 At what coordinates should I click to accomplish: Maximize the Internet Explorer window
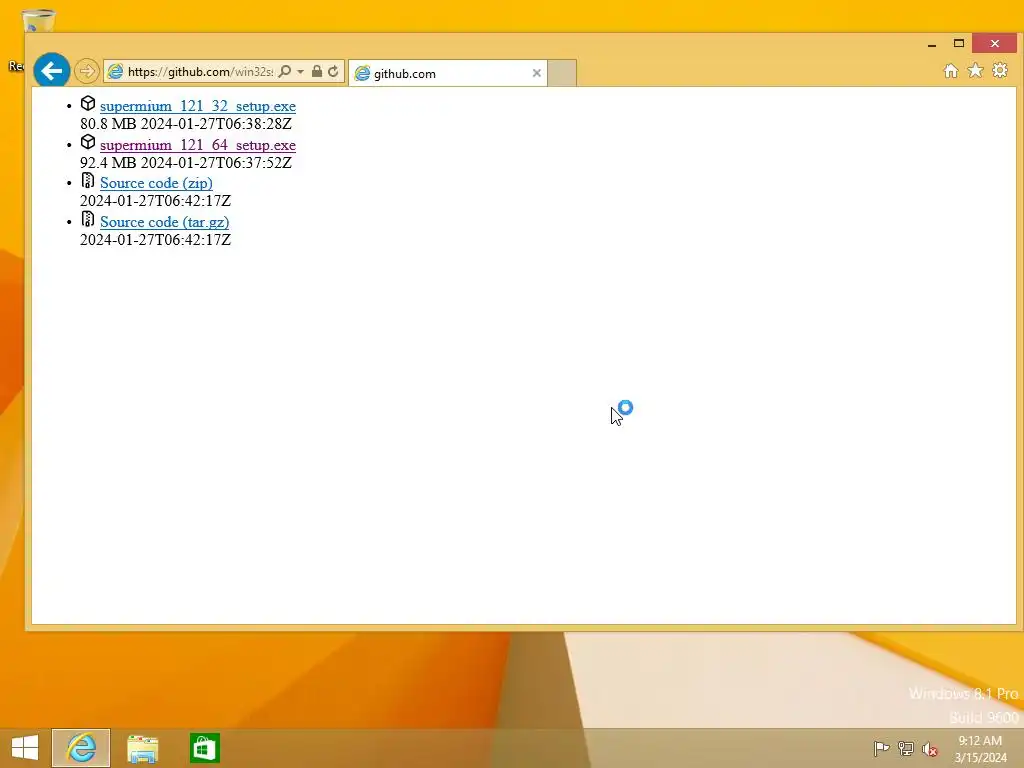pos(959,44)
